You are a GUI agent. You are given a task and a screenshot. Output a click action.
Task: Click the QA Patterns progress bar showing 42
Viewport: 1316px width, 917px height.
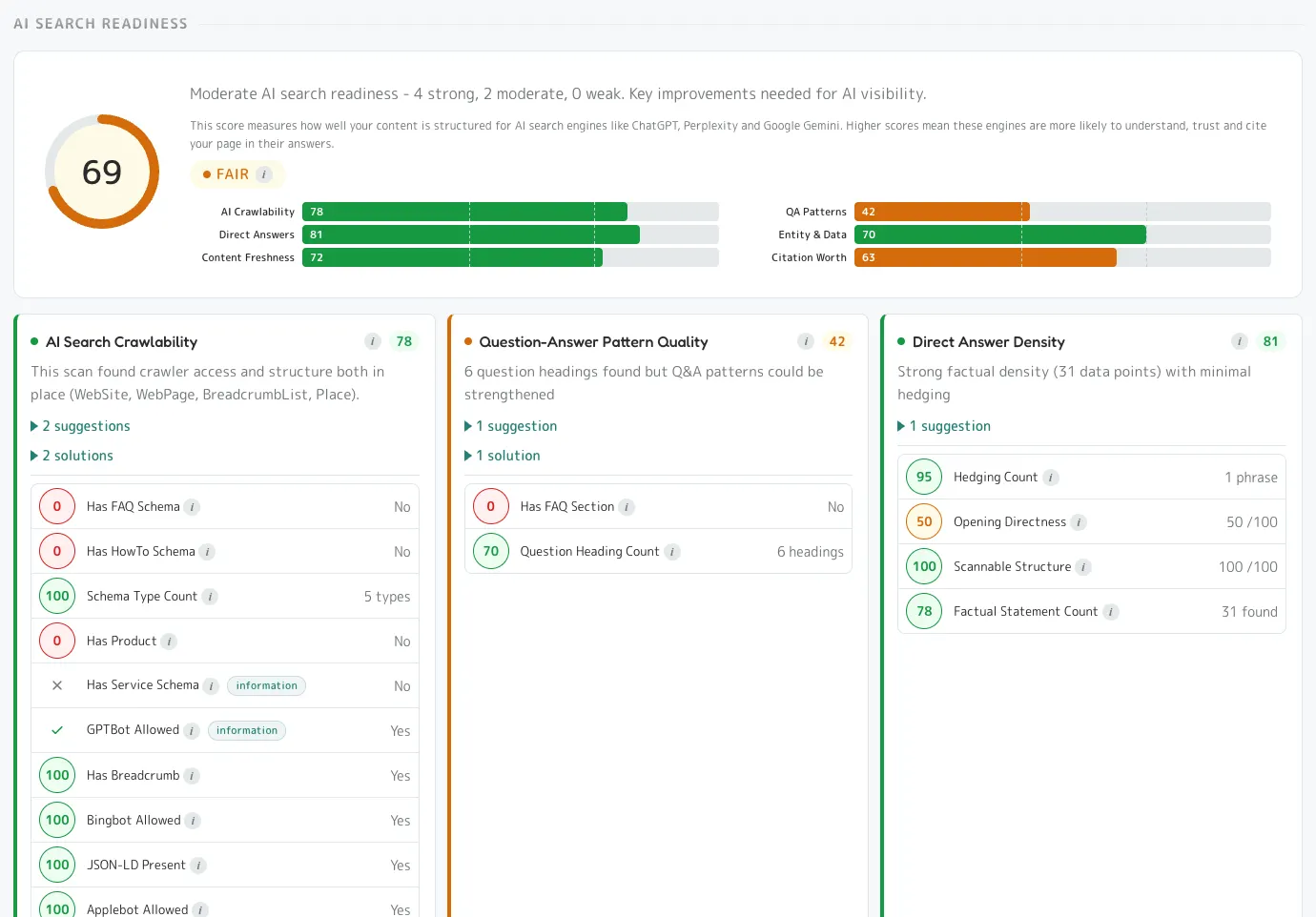pyautogui.click(x=1062, y=212)
